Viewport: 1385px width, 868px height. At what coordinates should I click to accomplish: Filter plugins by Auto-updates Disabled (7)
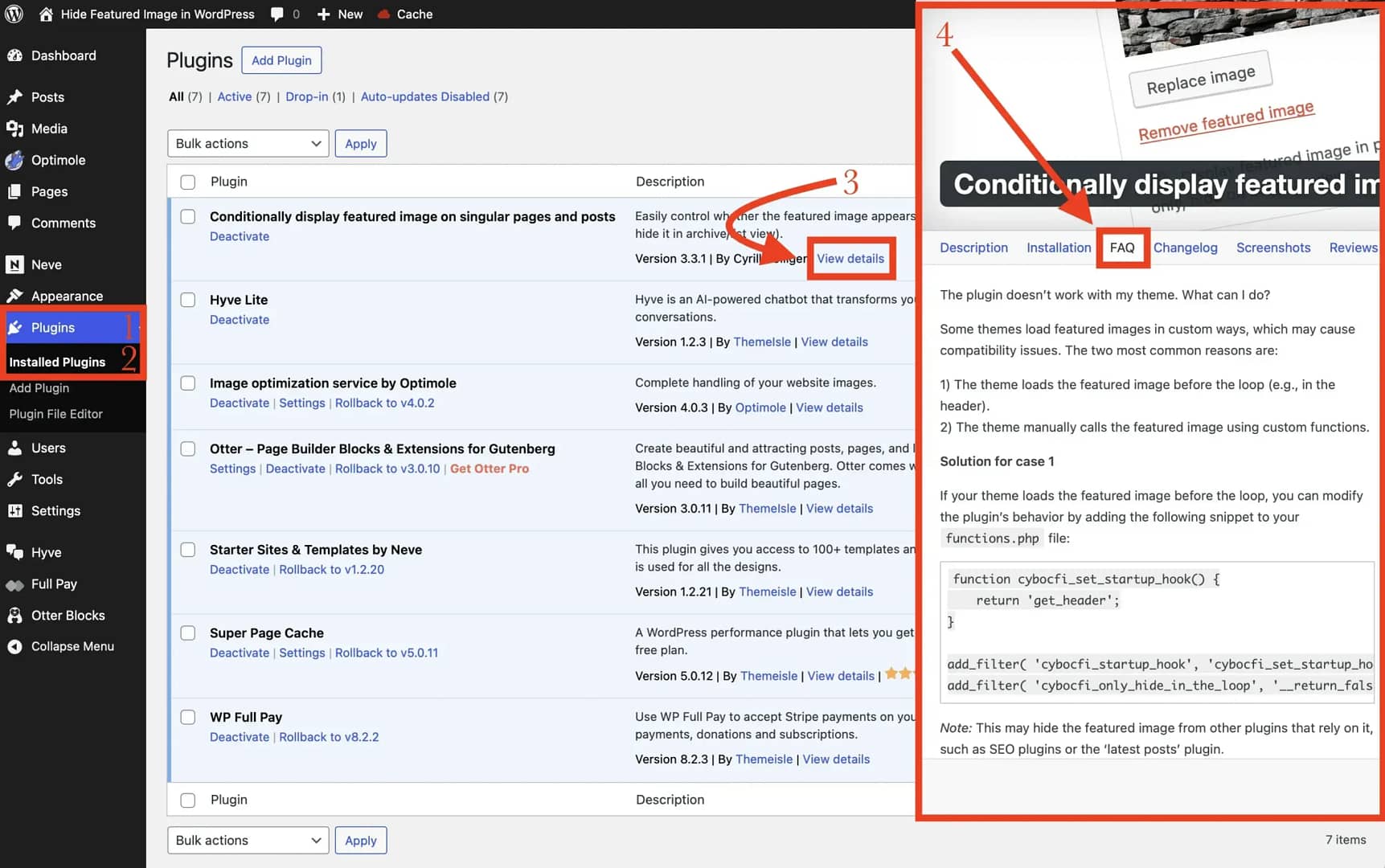click(x=434, y=96)
